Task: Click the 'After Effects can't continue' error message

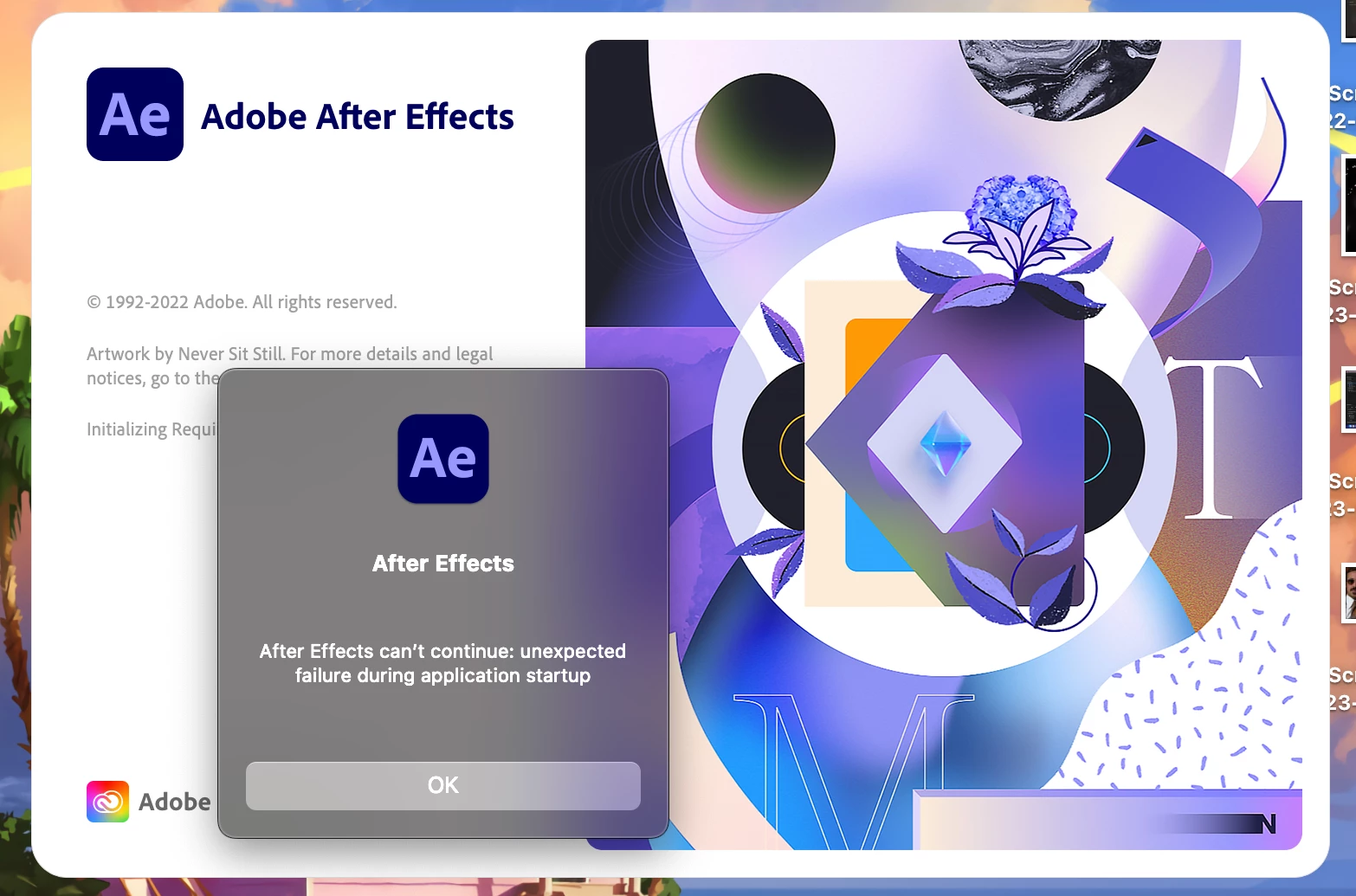Action: coord(442,663)
